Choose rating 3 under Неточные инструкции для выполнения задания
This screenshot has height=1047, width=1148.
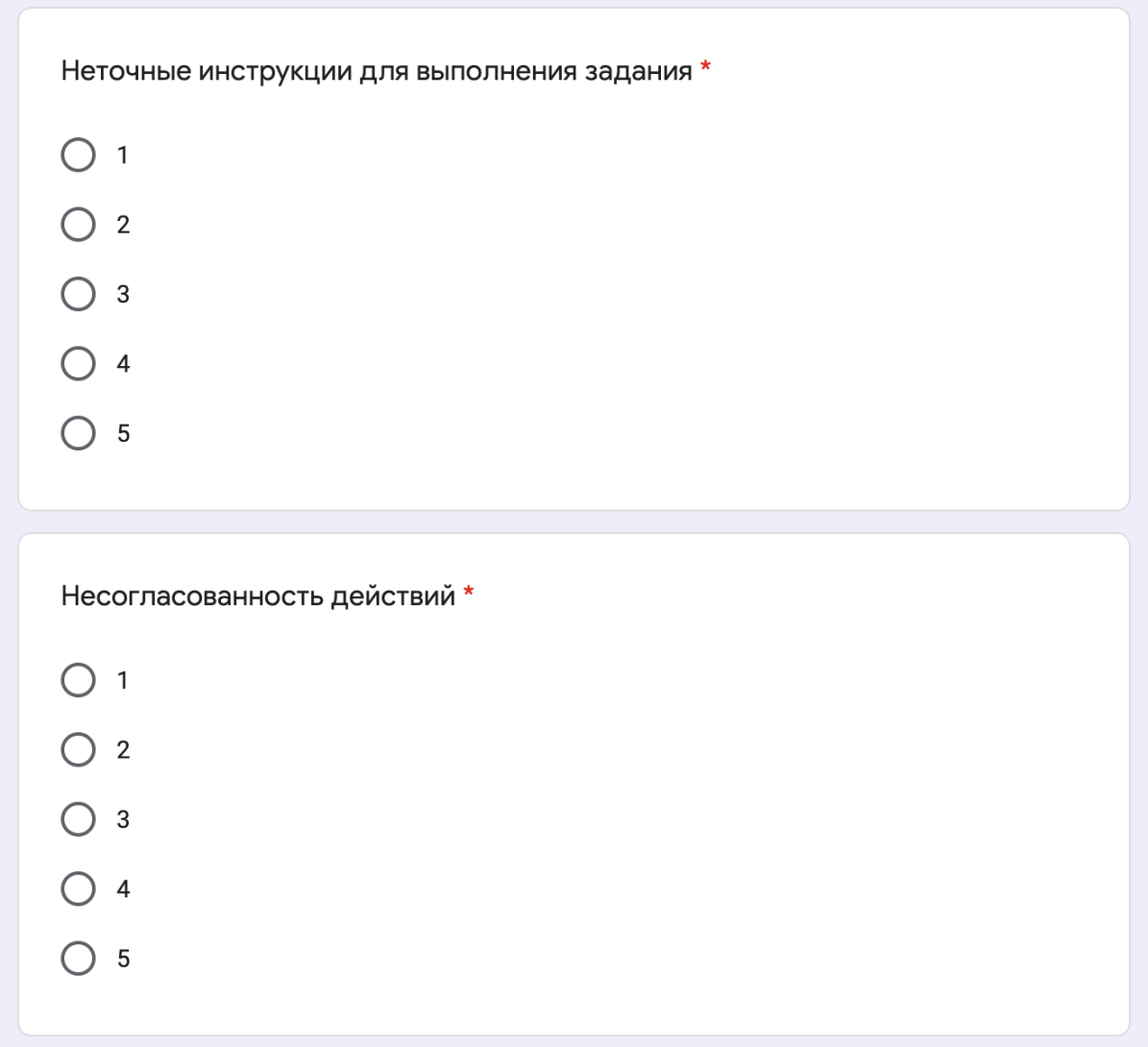pos(79,294)
